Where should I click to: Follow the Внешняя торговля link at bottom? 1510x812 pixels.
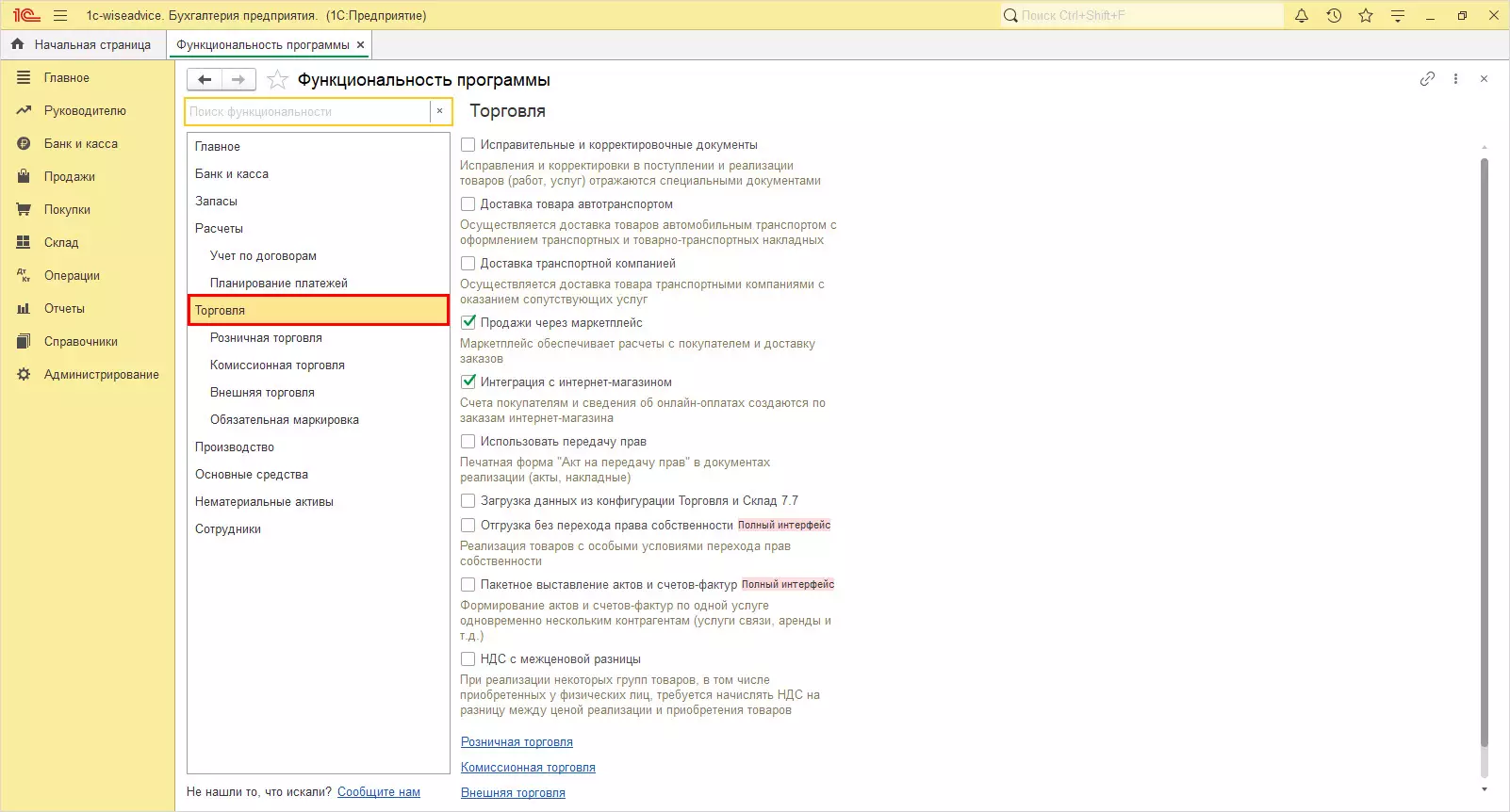(513, 793)
